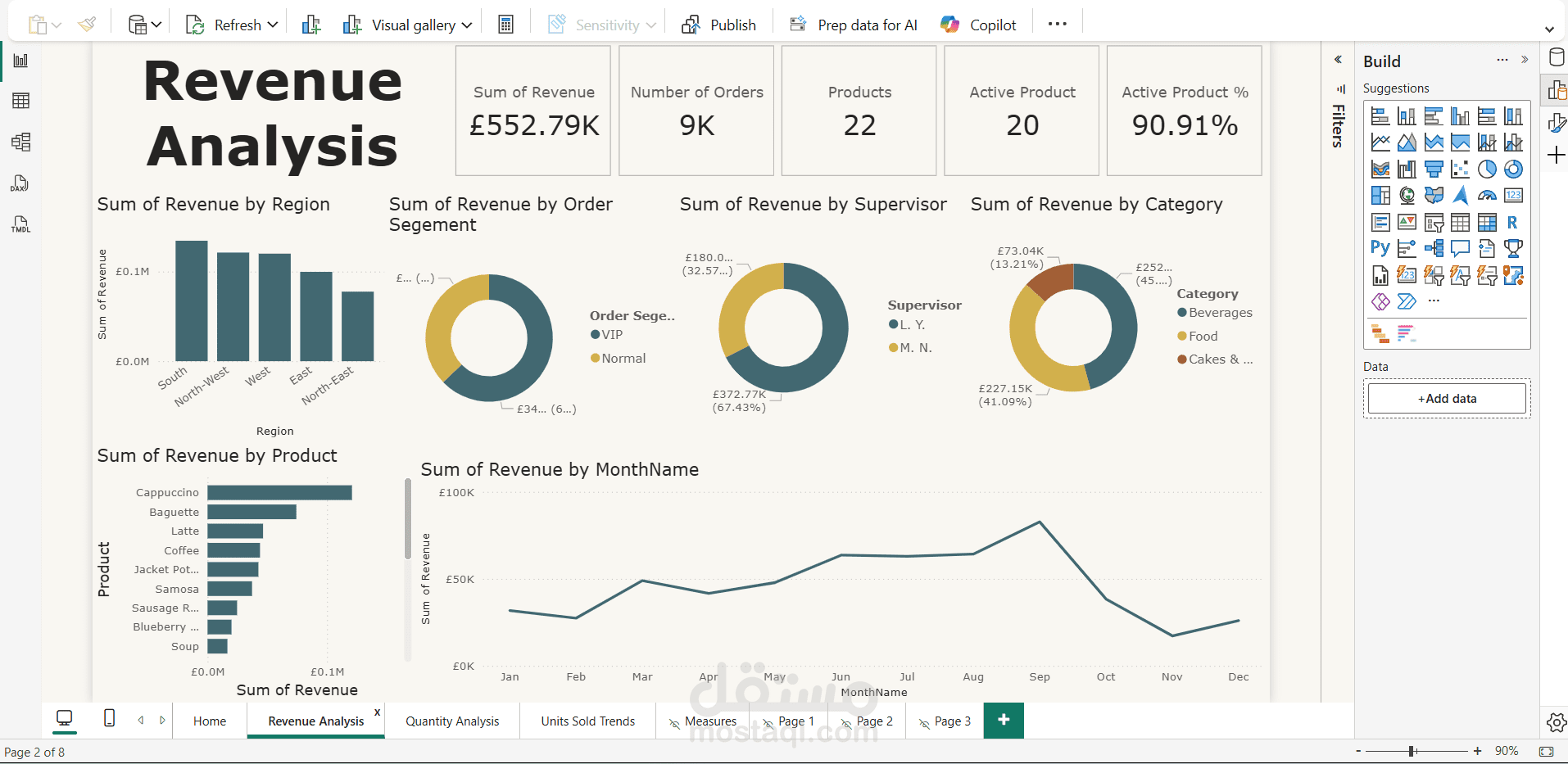1568x764 pixels.
Task: Switch to Table view in left sidebar
Action: 20,100
